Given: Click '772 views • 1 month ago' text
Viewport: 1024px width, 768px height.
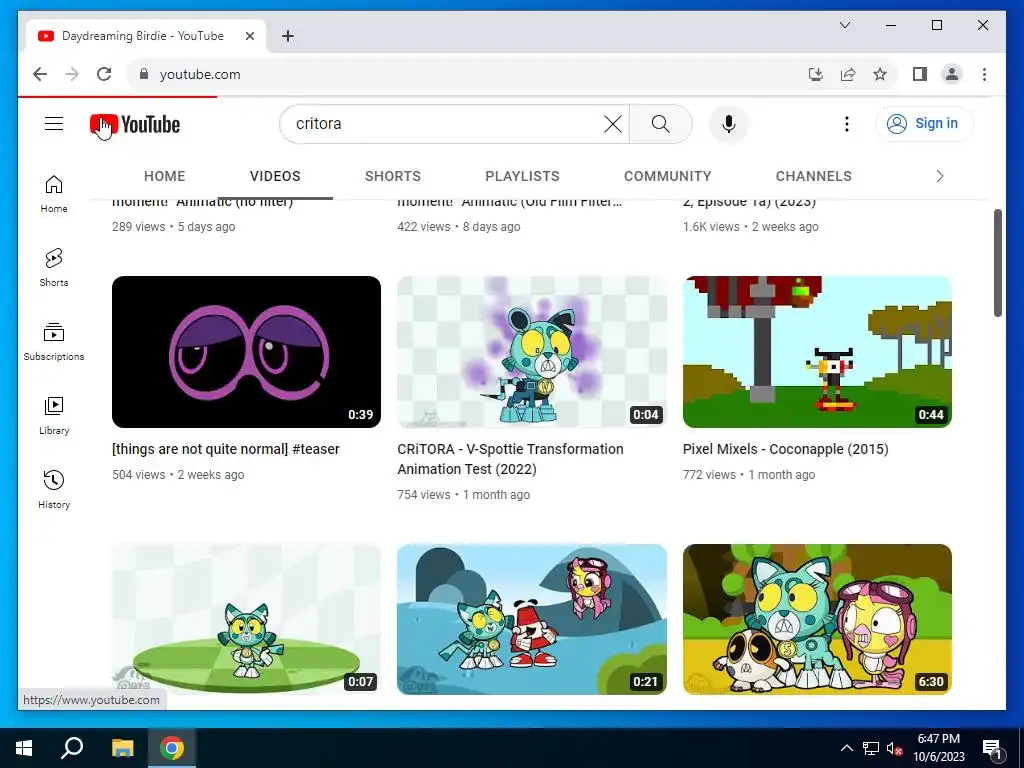Looking at the screenshot, I should point(749,475).
